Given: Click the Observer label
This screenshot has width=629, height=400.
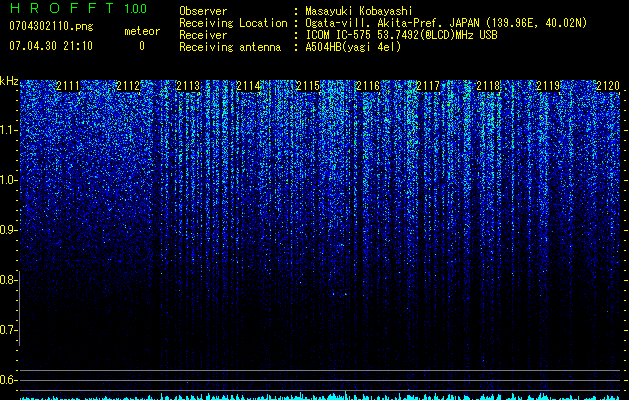Looking at the screenshot, I should [x=203, y=11].
